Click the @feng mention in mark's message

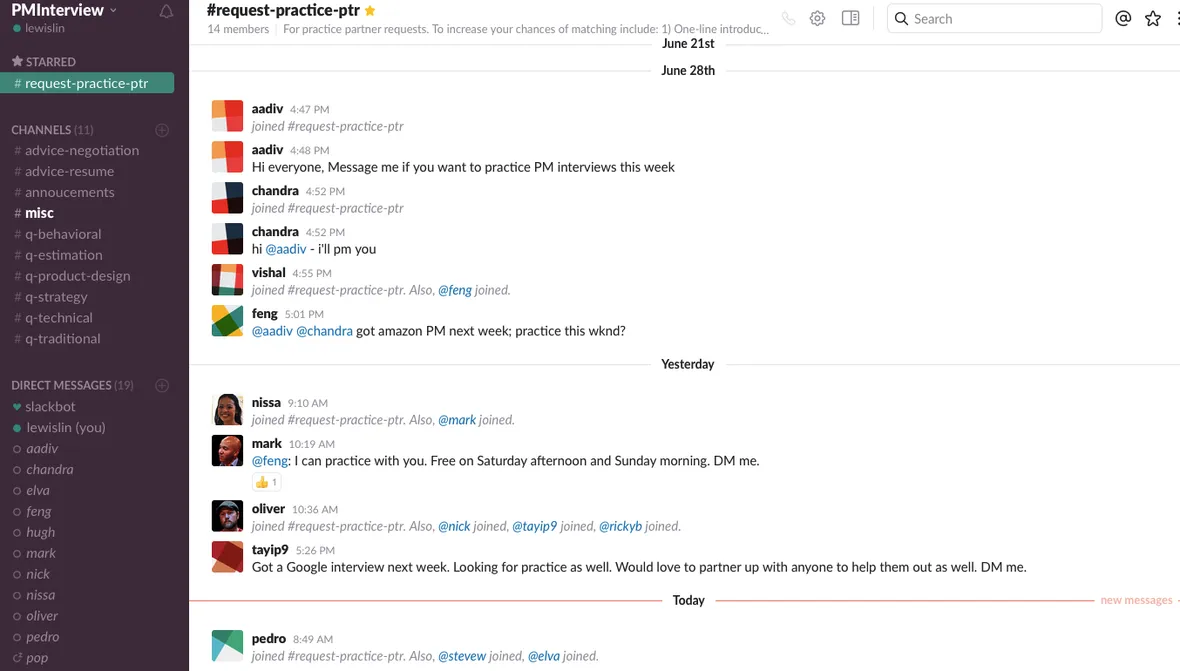coord(270,461)
